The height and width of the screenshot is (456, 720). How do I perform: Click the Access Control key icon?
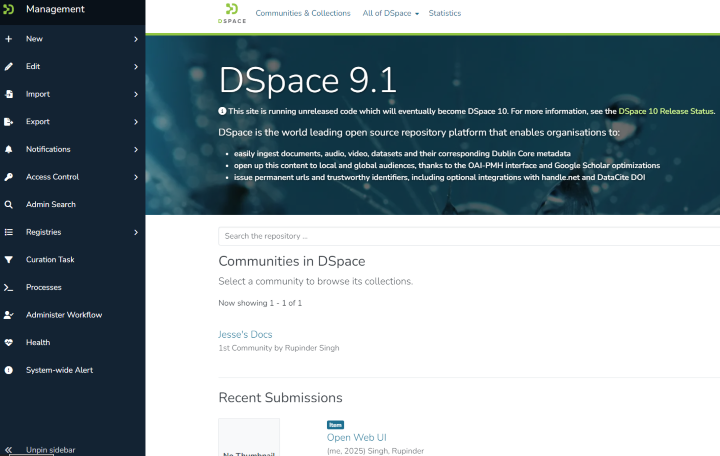click(9, 177)
